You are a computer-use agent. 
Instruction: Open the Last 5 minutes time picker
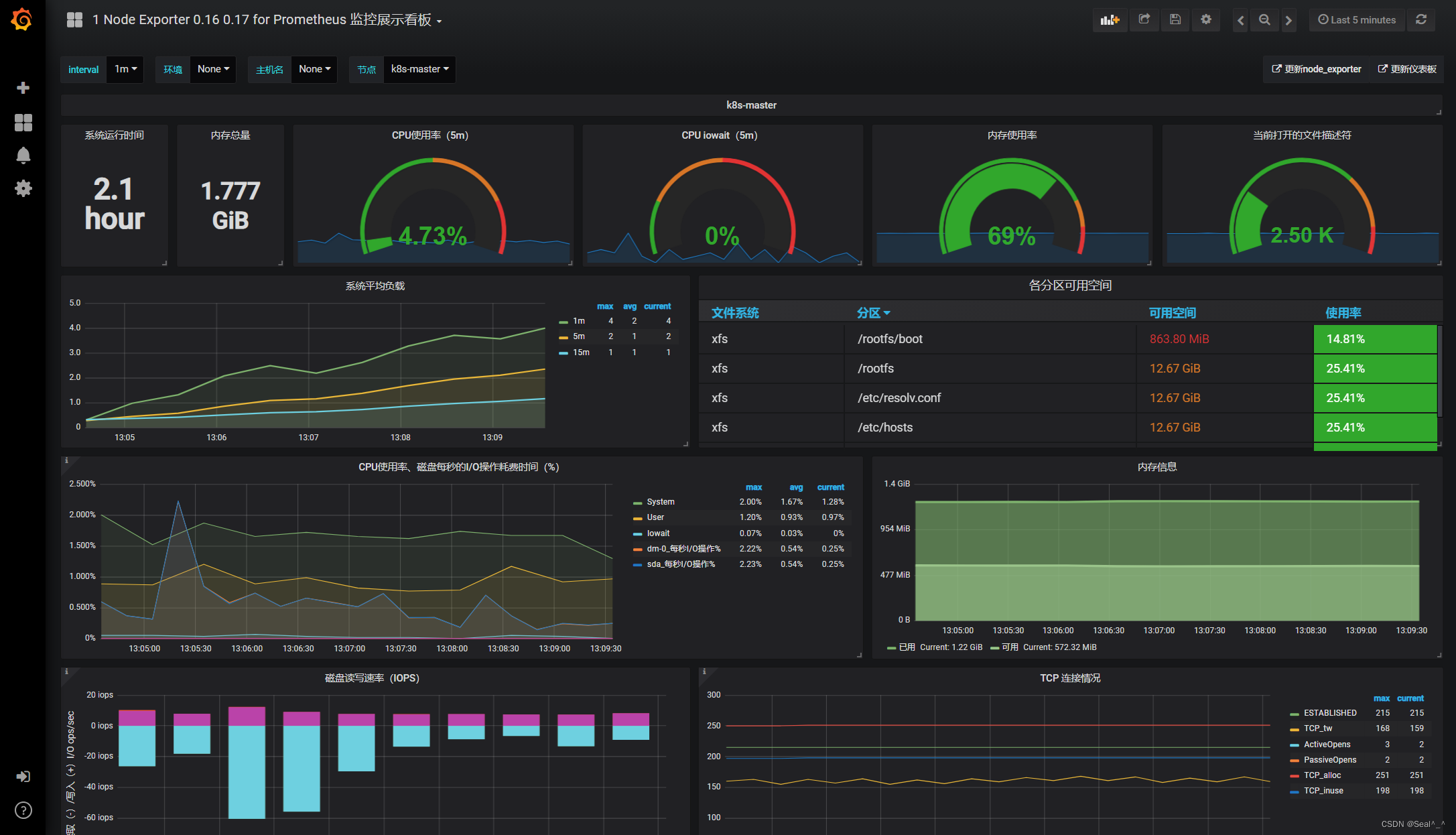pos(1357,20)
